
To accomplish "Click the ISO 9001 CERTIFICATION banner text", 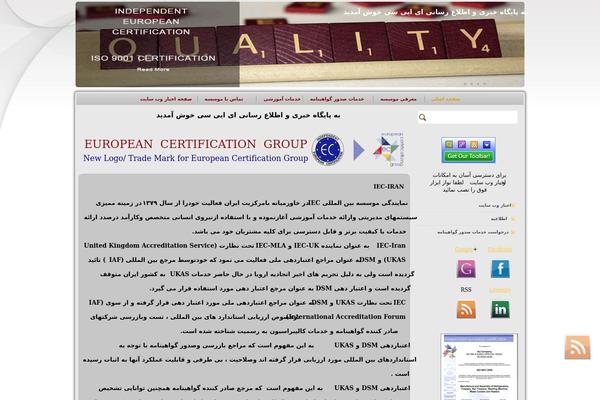I will coord(153,58).
